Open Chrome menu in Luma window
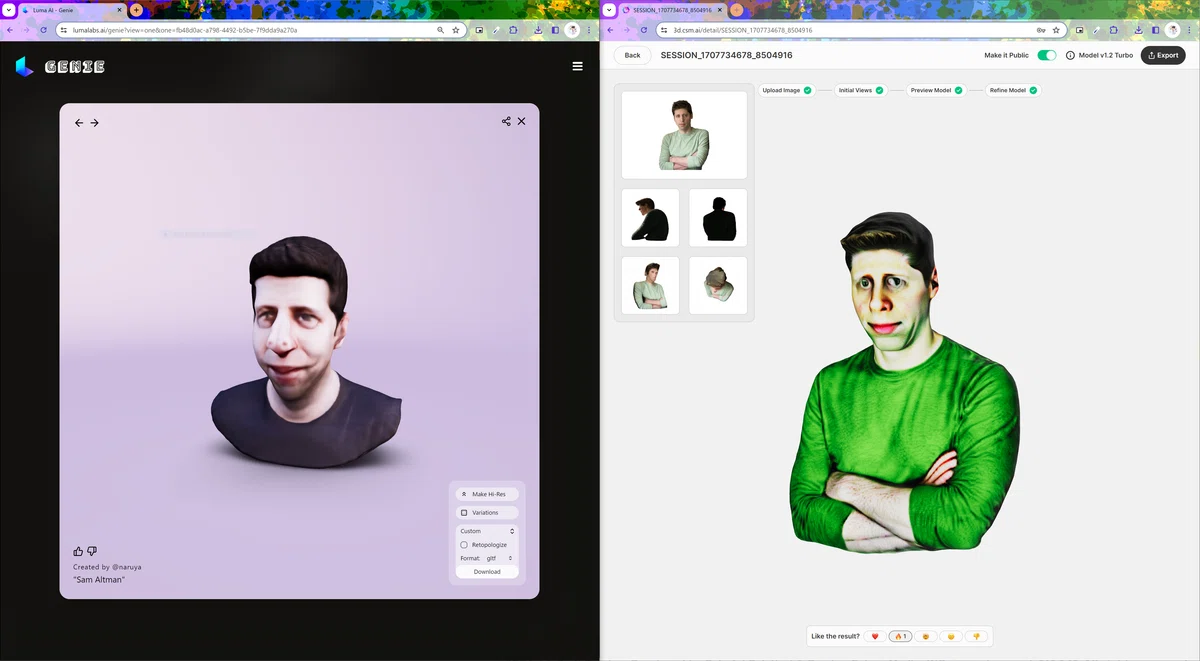The width and height of the screenshot is (1200, 661). (591, 30)
